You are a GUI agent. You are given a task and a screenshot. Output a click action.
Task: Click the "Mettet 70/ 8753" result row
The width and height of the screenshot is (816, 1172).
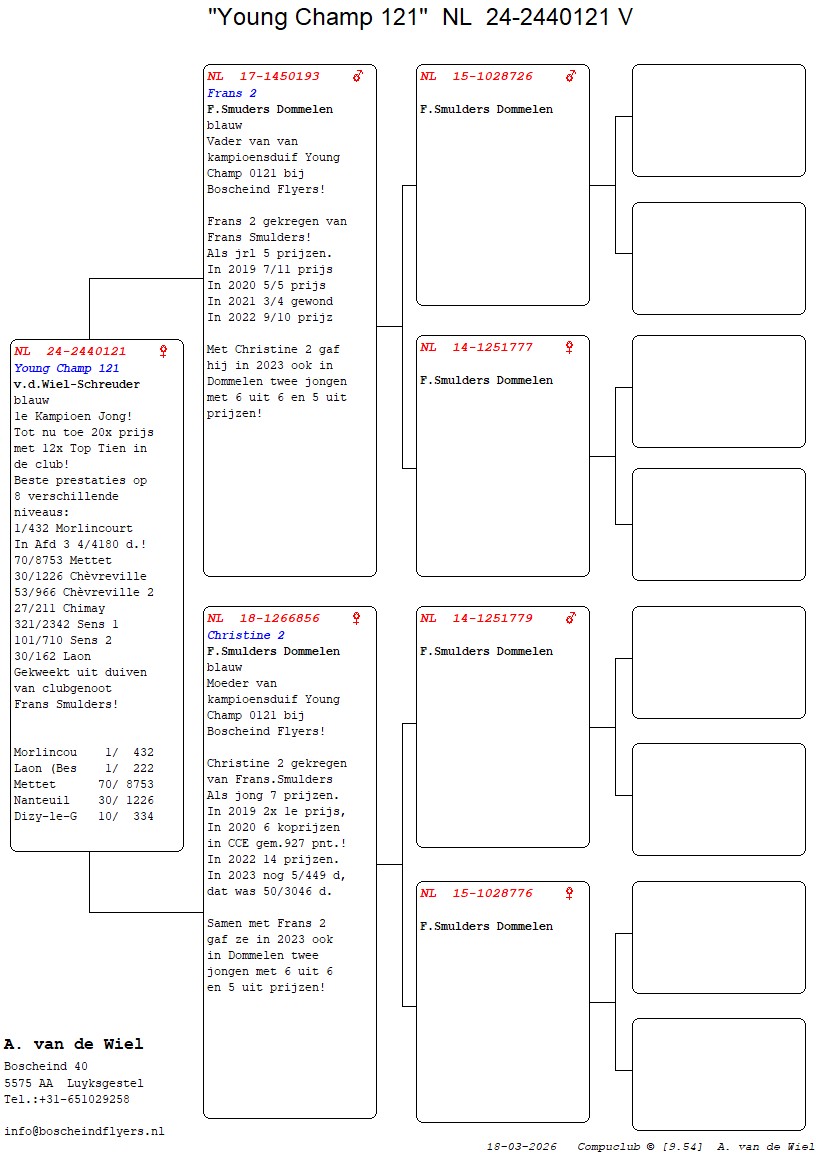84,784
